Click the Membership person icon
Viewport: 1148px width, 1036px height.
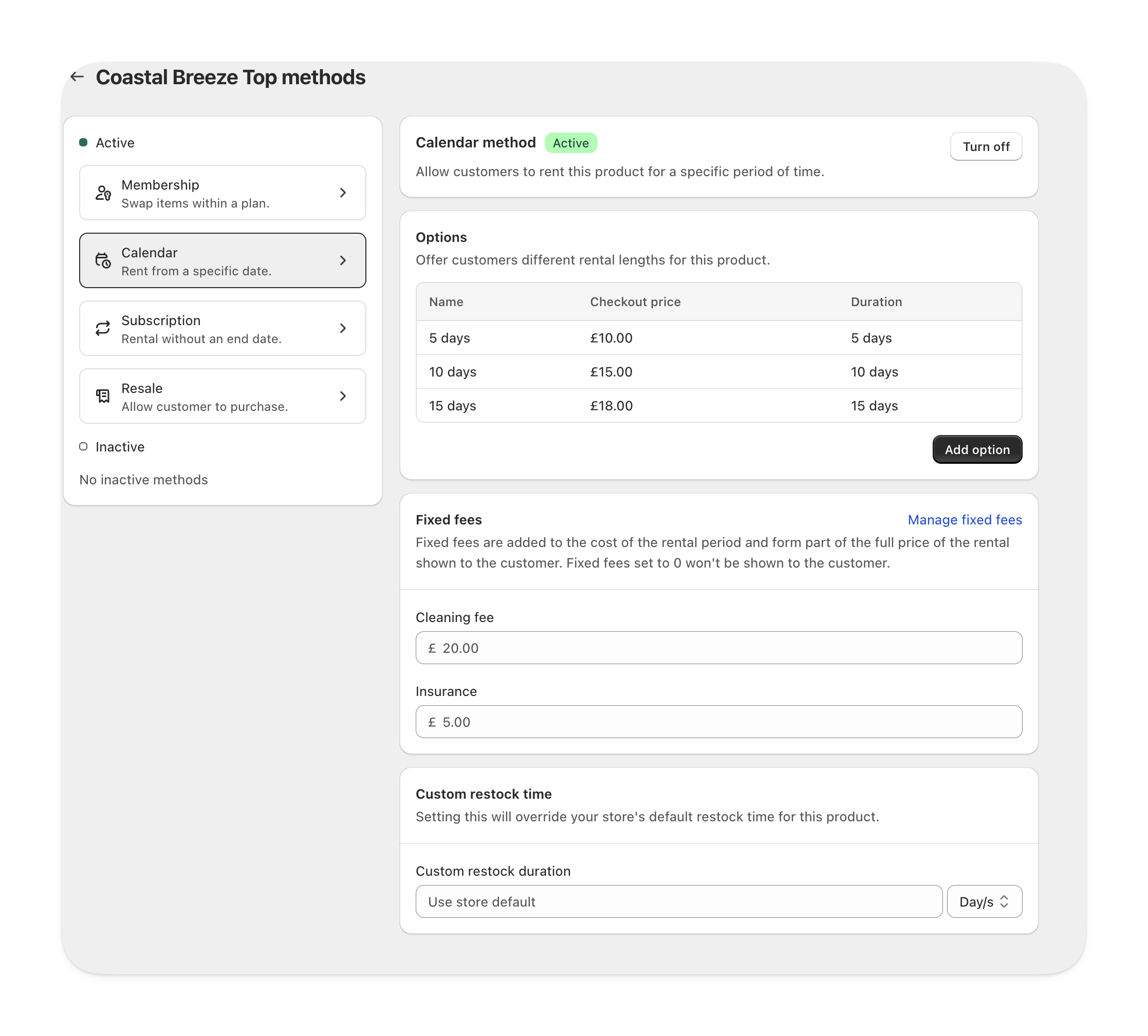[103, 193]
